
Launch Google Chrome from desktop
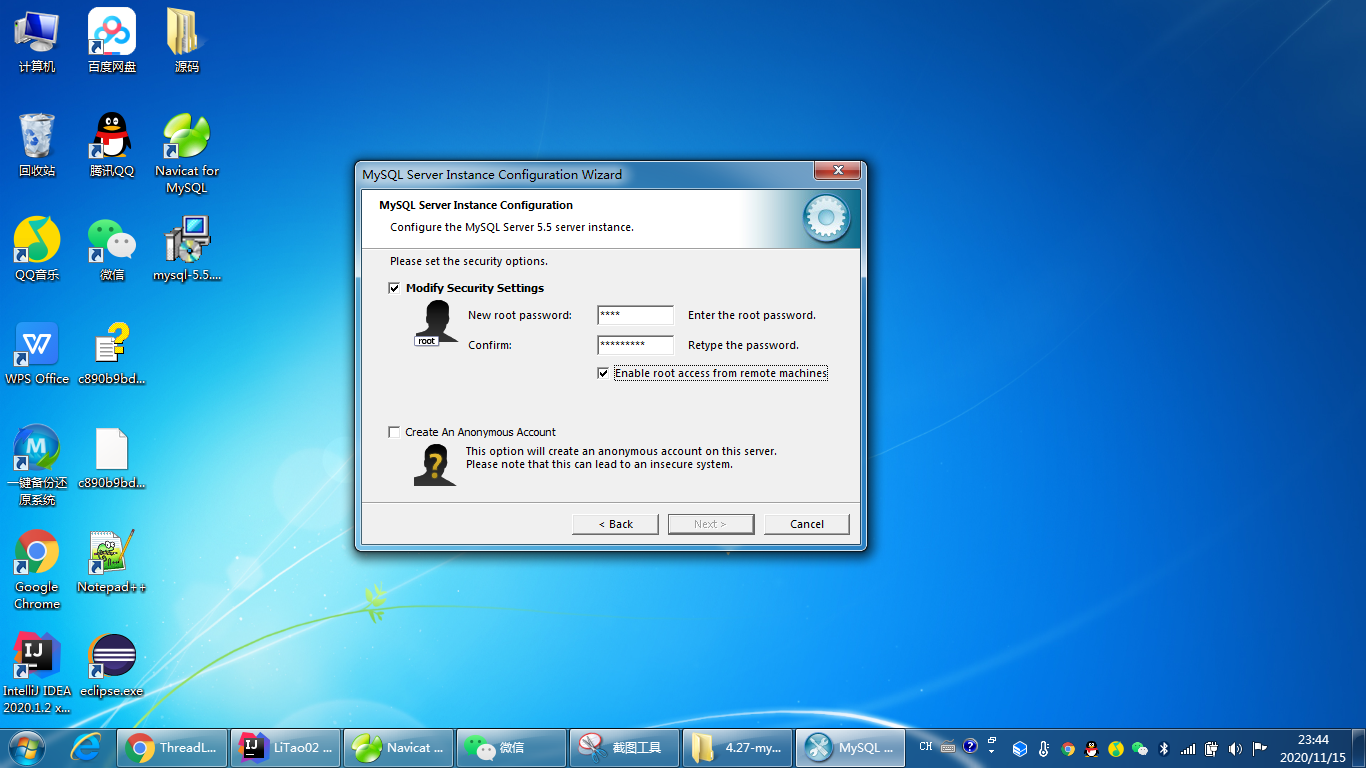(x=37, y=569)
